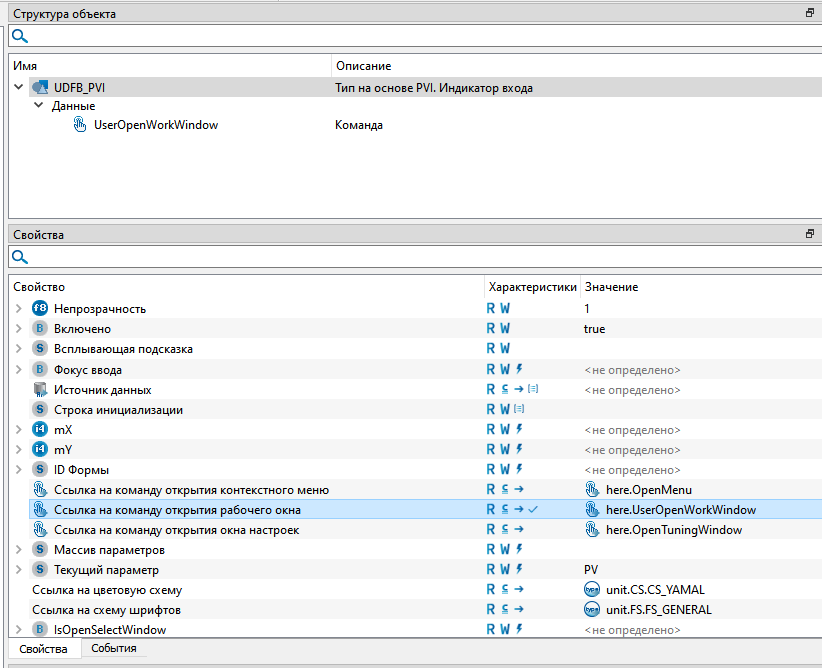Click the search magnifier in the Свойства panel

click(20, 257)
